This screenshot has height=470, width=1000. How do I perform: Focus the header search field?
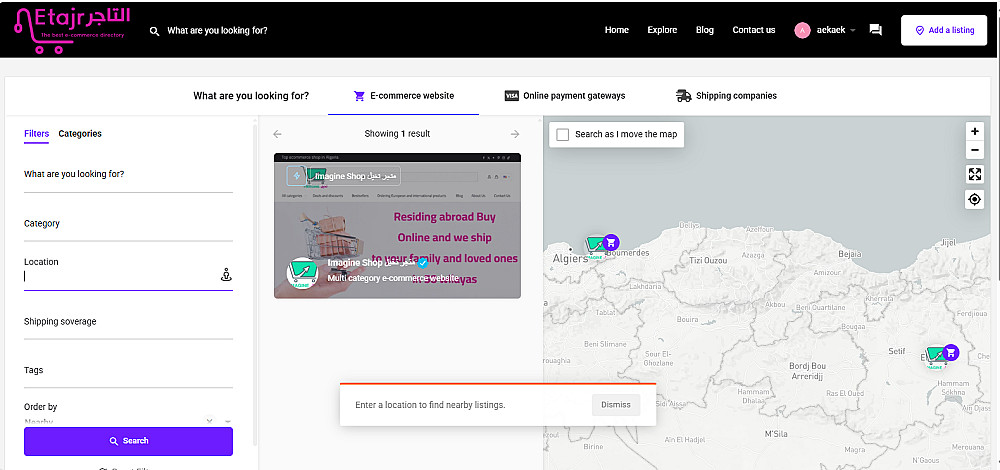coord(217,30)
